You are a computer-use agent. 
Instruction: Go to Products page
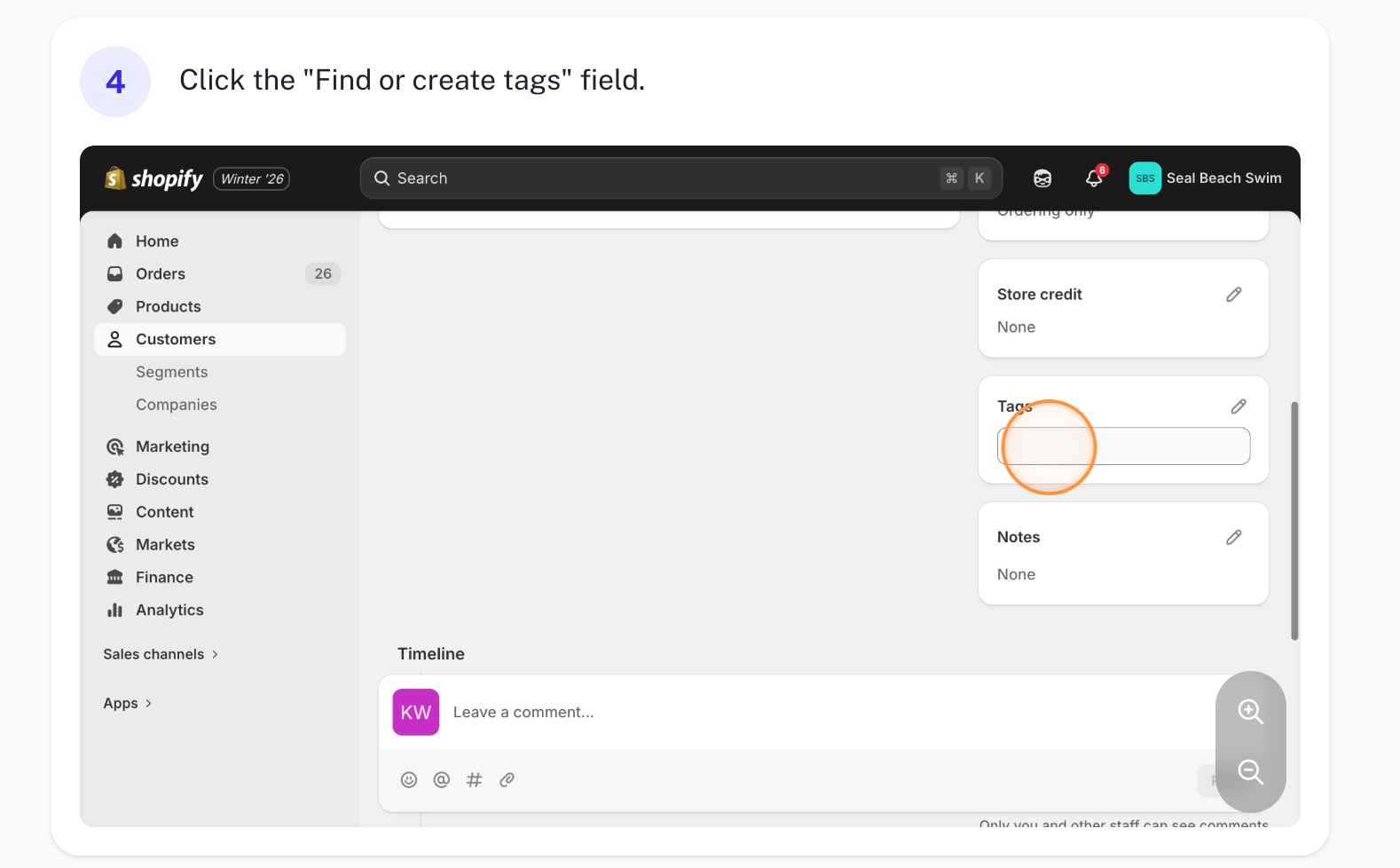[x=168, y=307]
